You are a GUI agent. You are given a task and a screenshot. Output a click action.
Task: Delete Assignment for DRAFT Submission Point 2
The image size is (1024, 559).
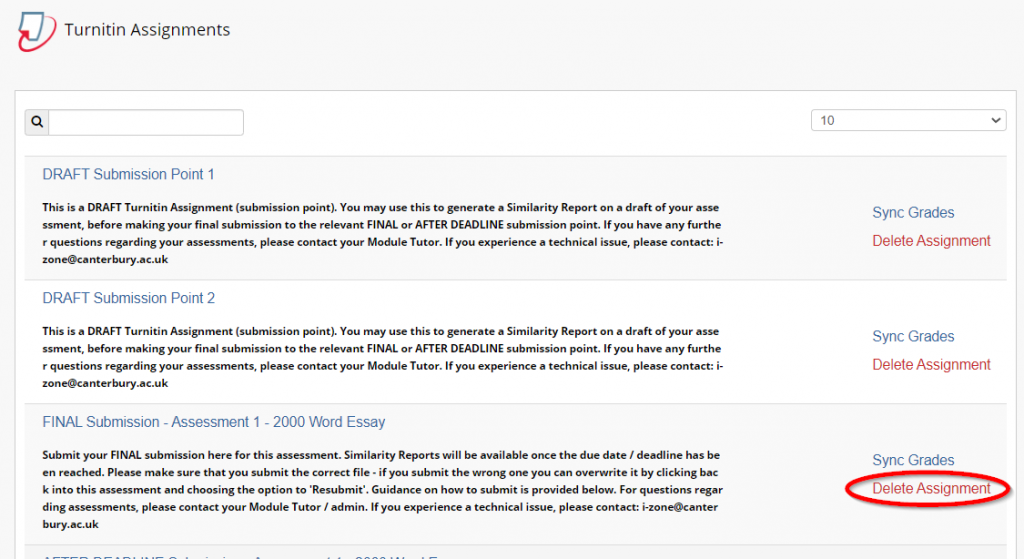point(931,364)
